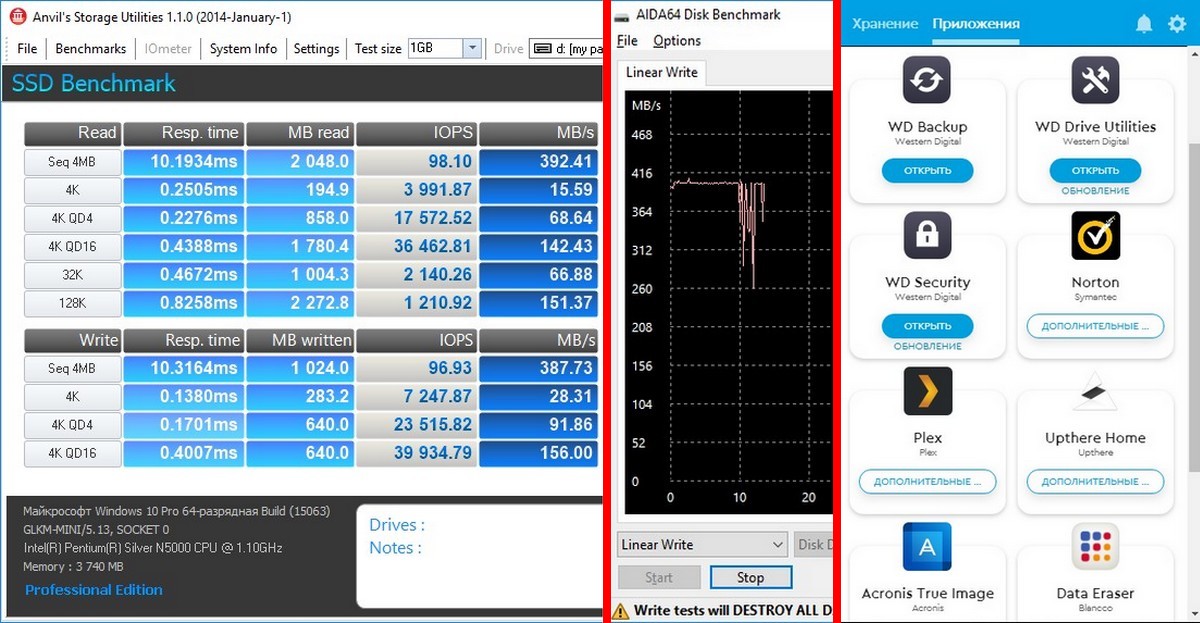
Task: Run the 4K QD4 read test button
Action: [x=72, y=218]
